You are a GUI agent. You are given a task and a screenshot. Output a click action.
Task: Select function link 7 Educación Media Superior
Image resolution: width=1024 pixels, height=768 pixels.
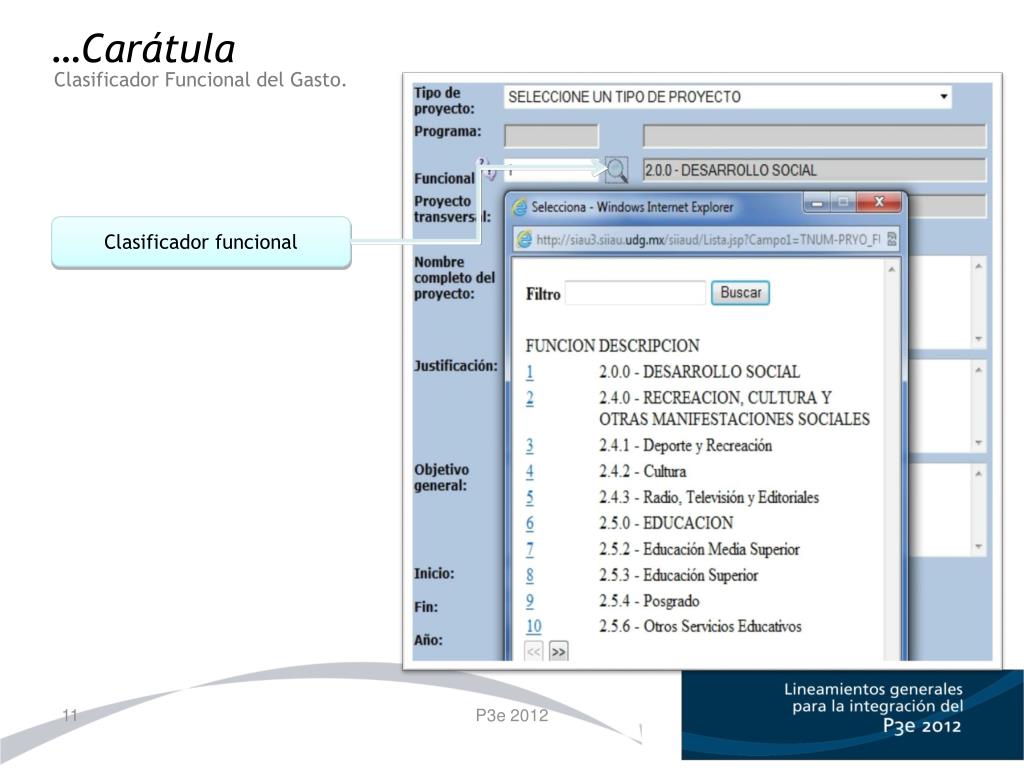pyautogui.click(x=530, y=549)
